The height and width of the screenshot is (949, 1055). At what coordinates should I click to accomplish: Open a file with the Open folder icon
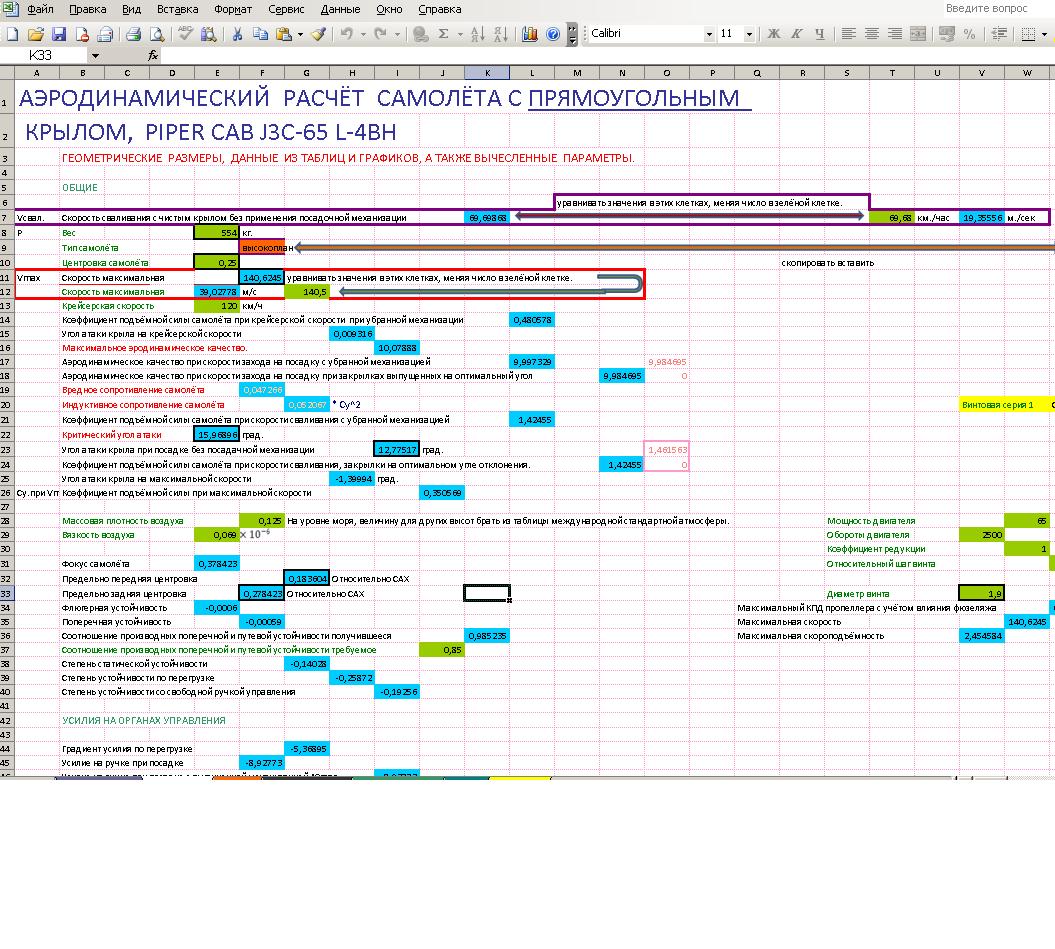click(36, 34)
